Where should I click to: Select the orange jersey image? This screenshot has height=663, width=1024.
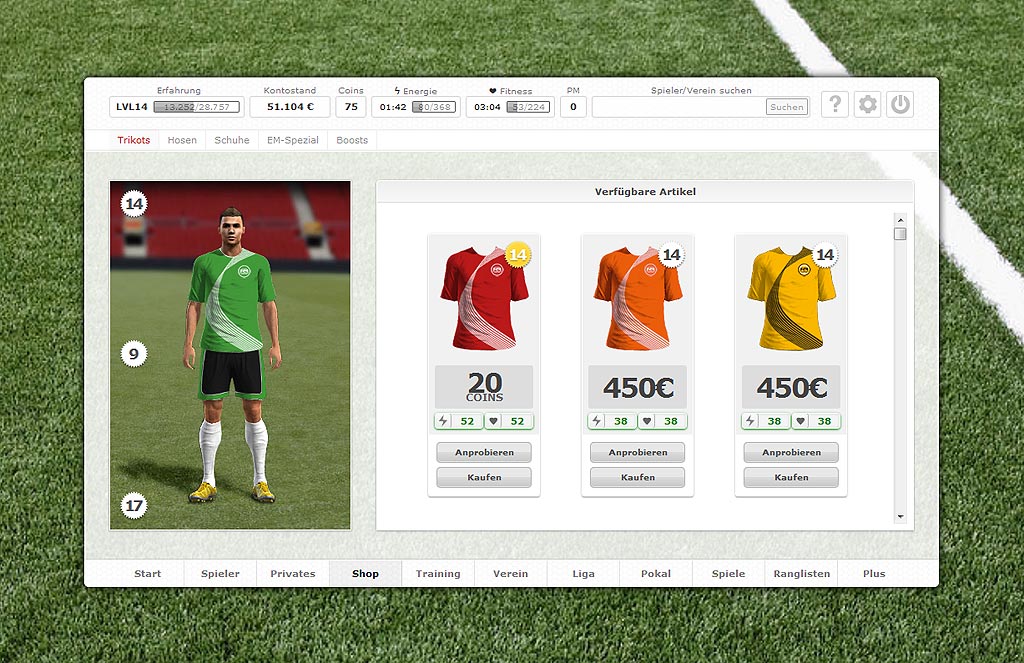637,298
